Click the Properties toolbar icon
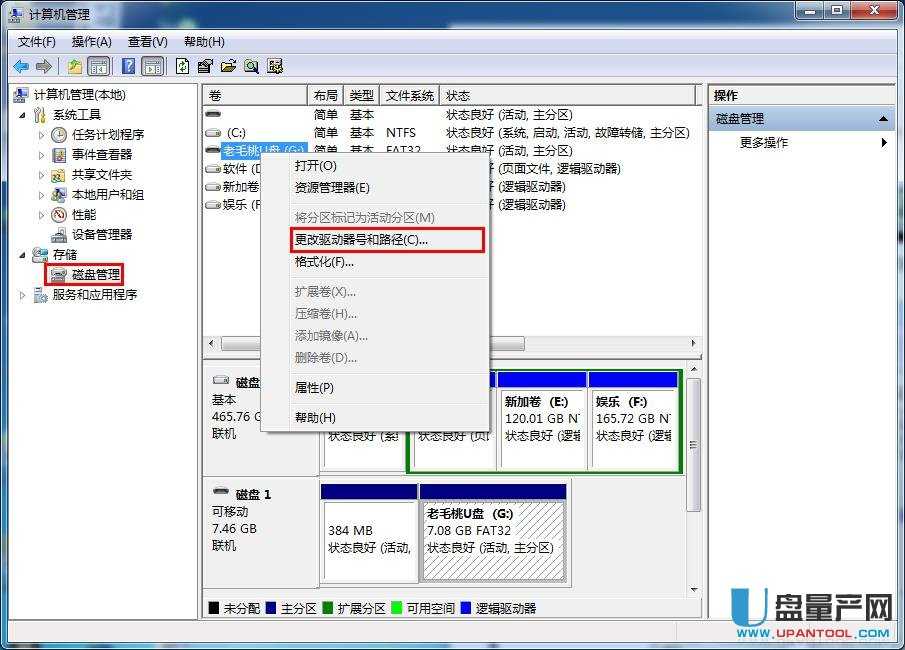The height and width of the screenshot is (650, 905). [205, 66]
